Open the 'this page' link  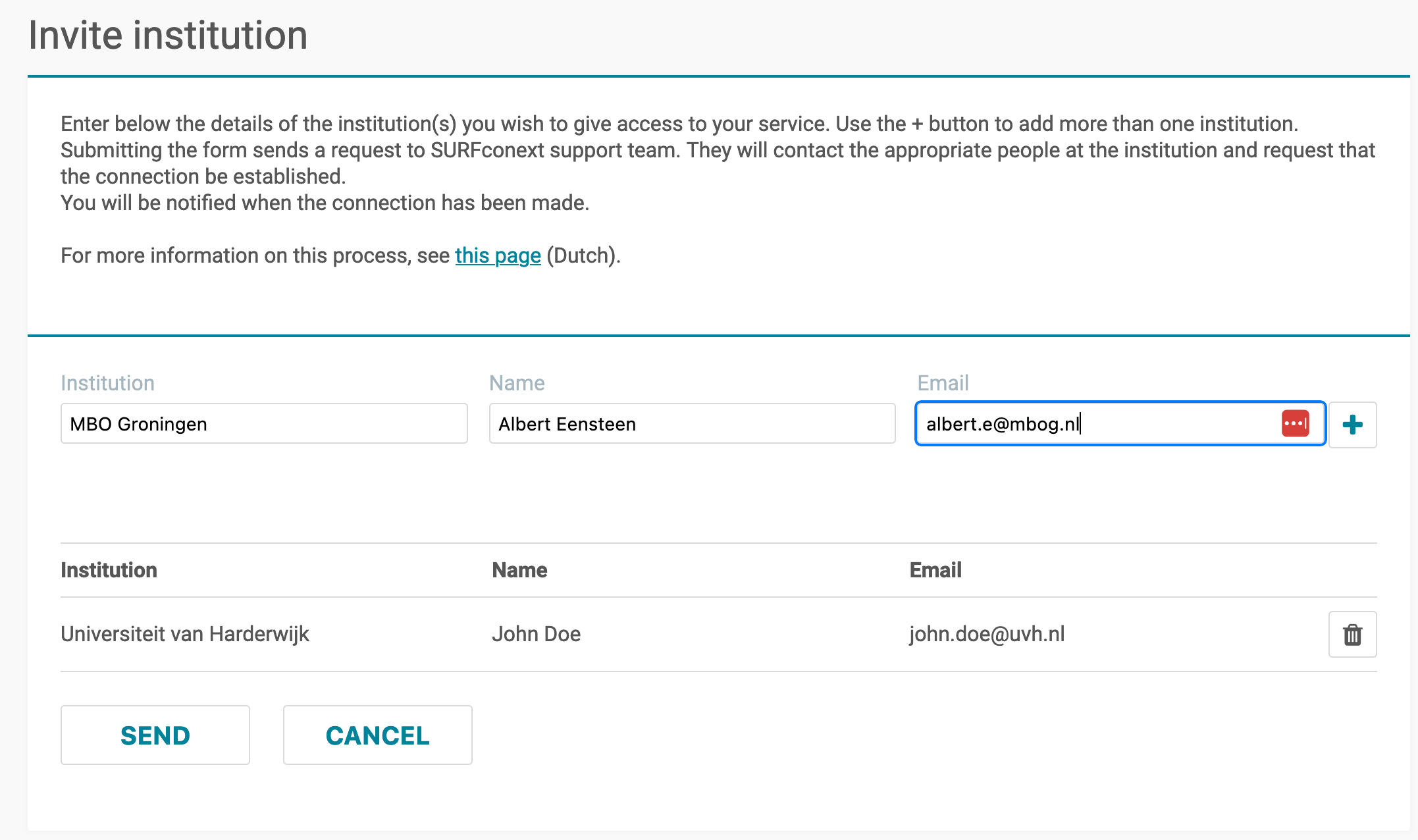498,255
